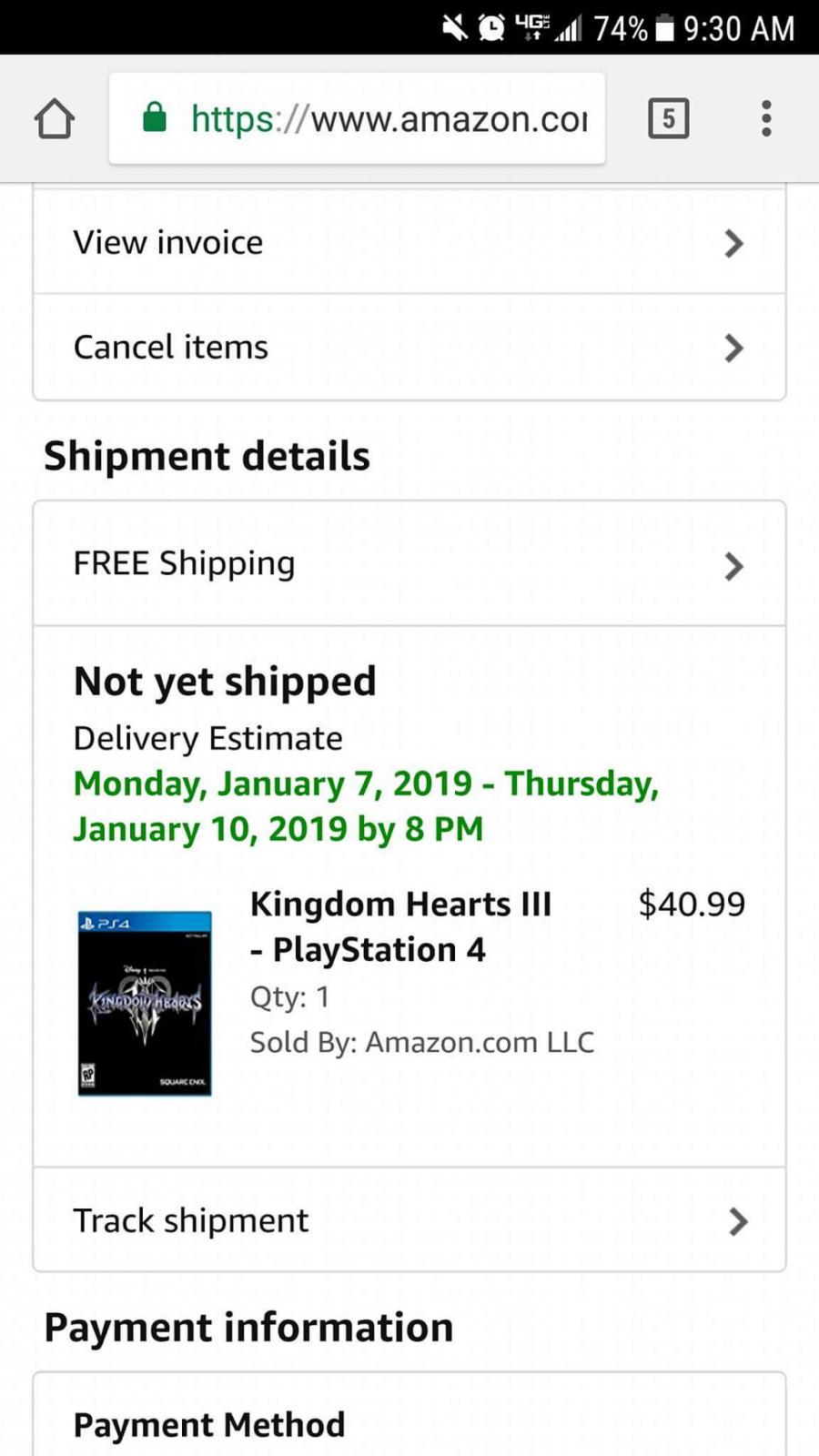Tap the 9:30 AM clock
The image size is (819, 1456).
click(x=739, y=29)
